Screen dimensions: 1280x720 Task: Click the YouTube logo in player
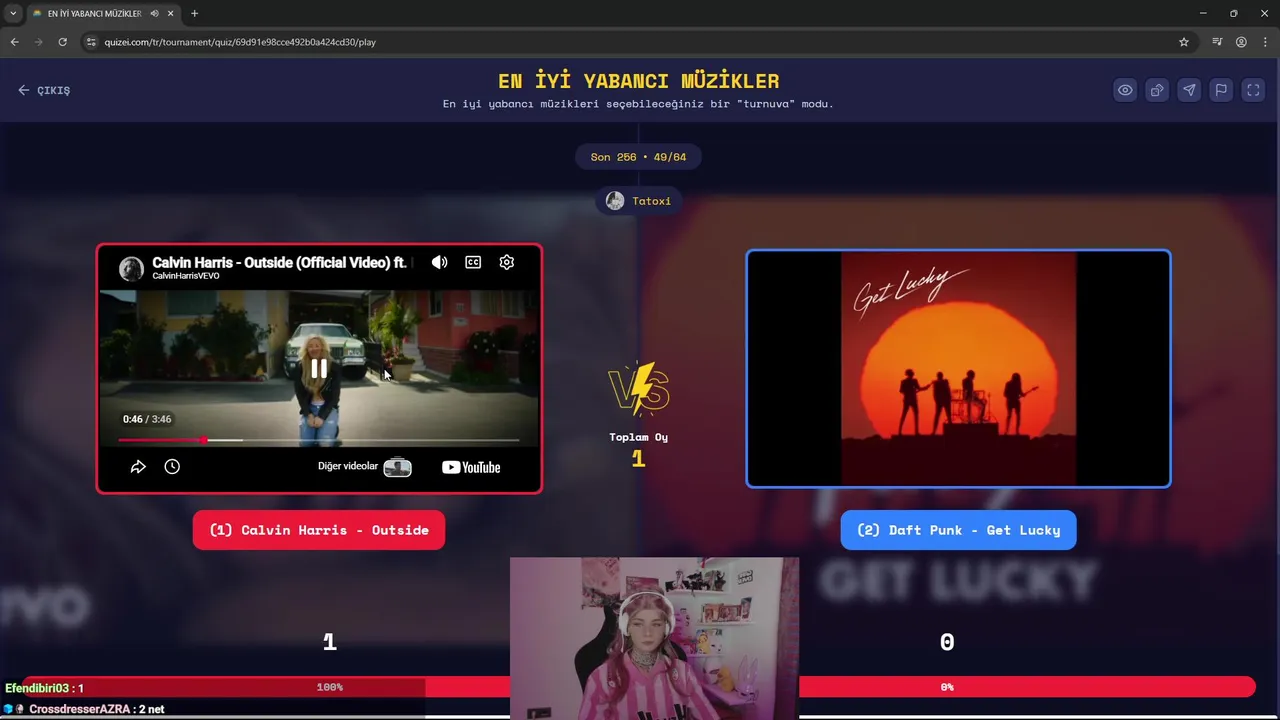click(471, 467)
